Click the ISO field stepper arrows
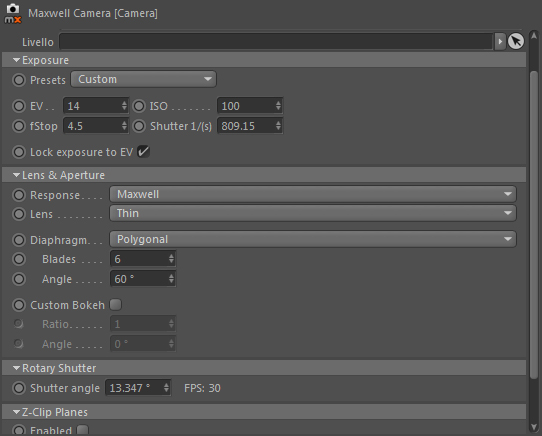 pos(279,106)
